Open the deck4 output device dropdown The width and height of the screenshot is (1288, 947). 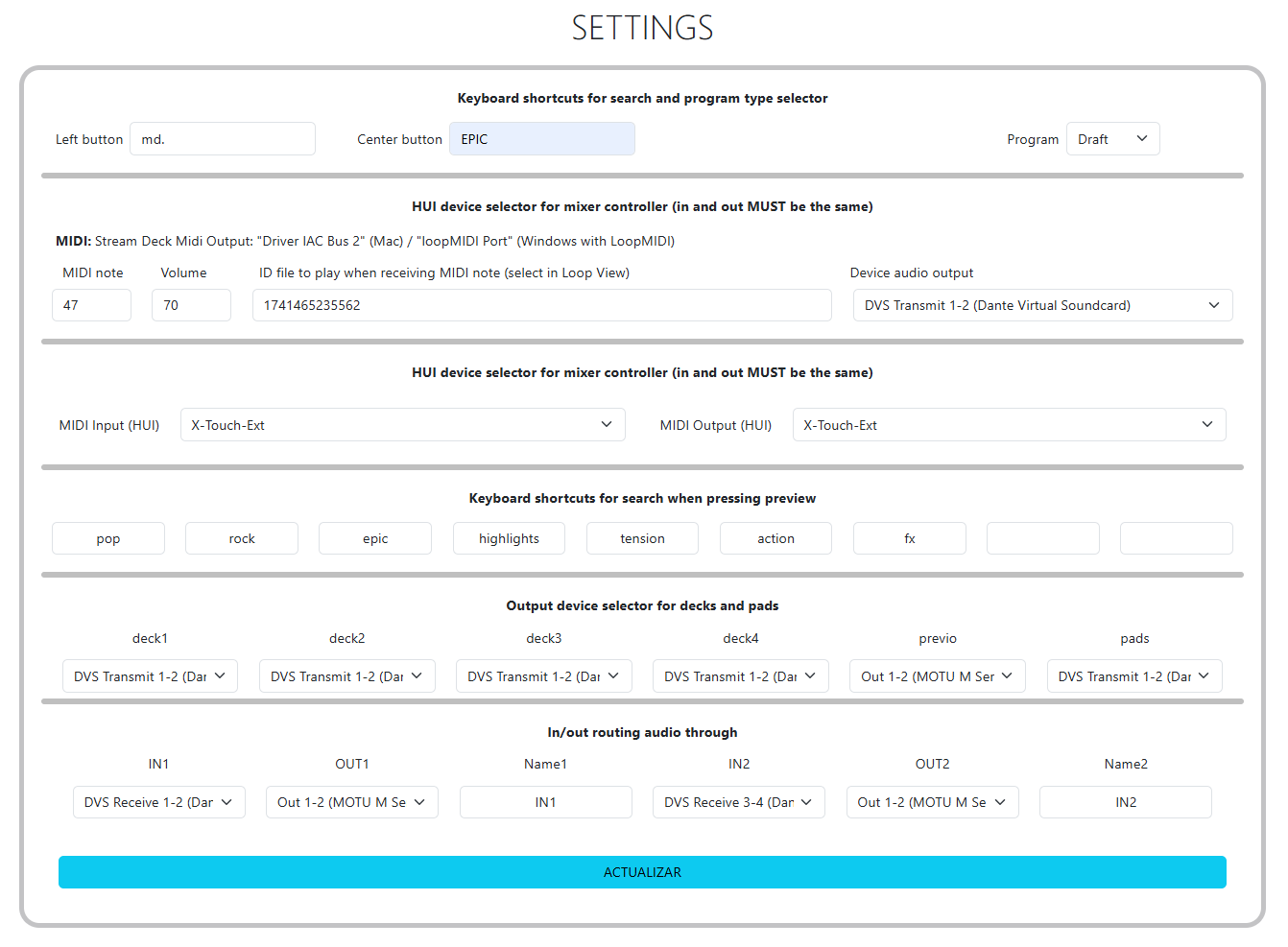(x=741, y=676)
